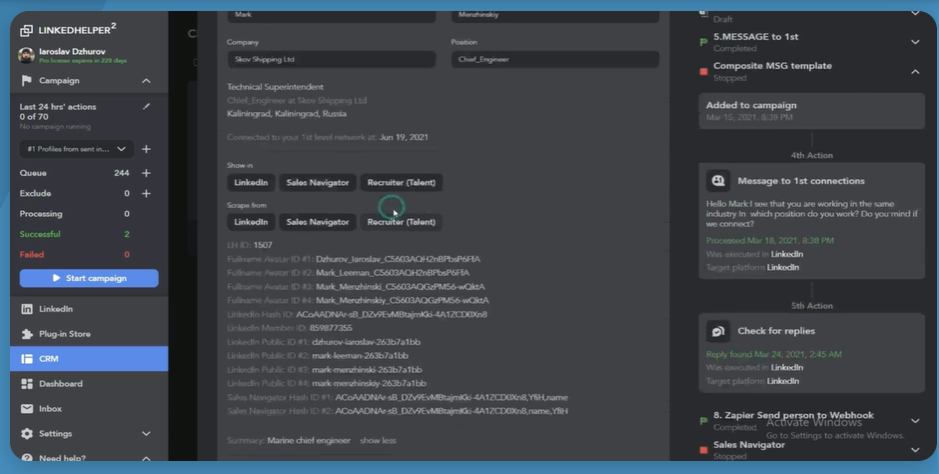Click the Settings gear icon
Viewport: 939px width, 474px height.
(27, 433)
